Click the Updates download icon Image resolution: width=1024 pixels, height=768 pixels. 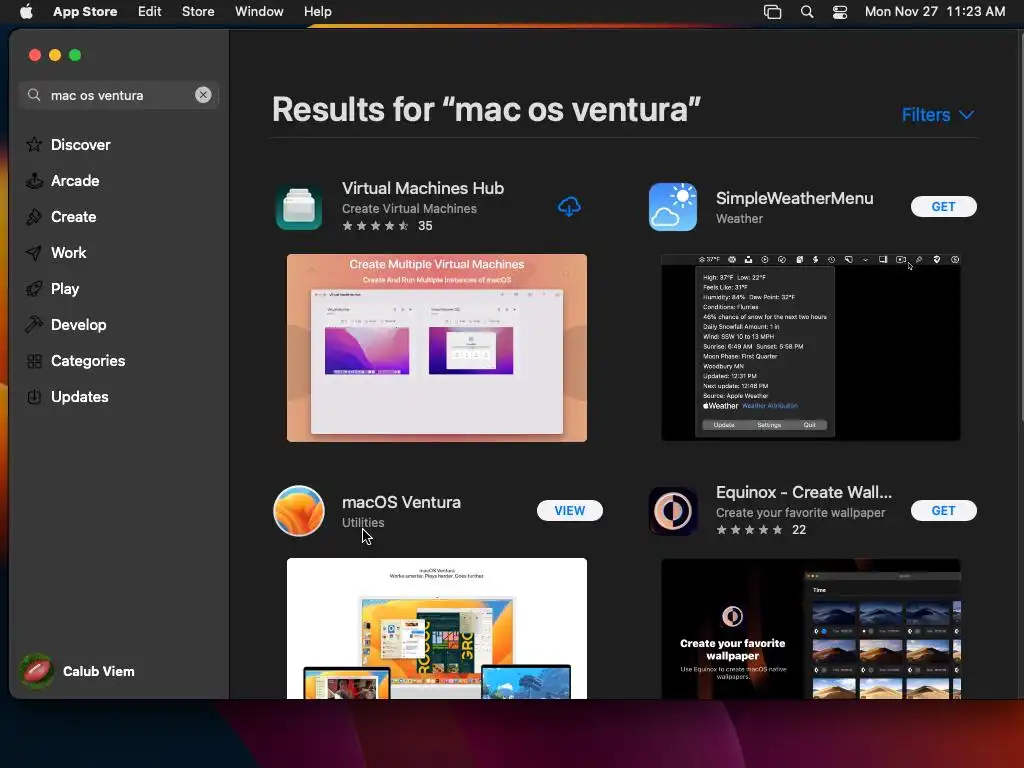[x=34, y=396]
